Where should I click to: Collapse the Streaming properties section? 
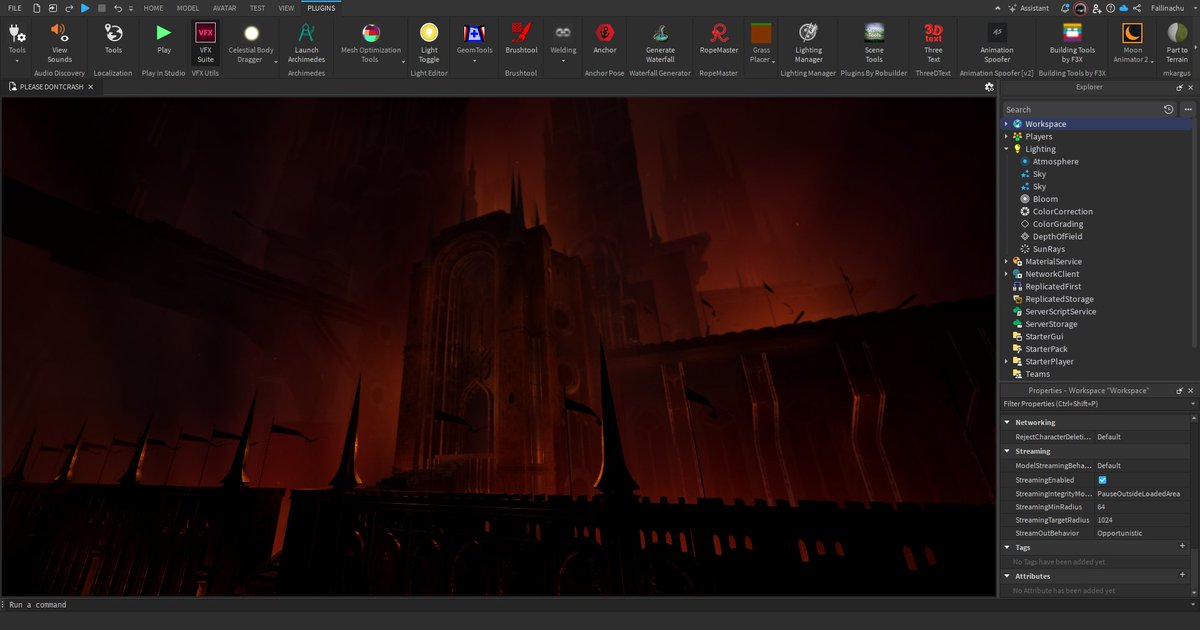[x=1007, y=451]
